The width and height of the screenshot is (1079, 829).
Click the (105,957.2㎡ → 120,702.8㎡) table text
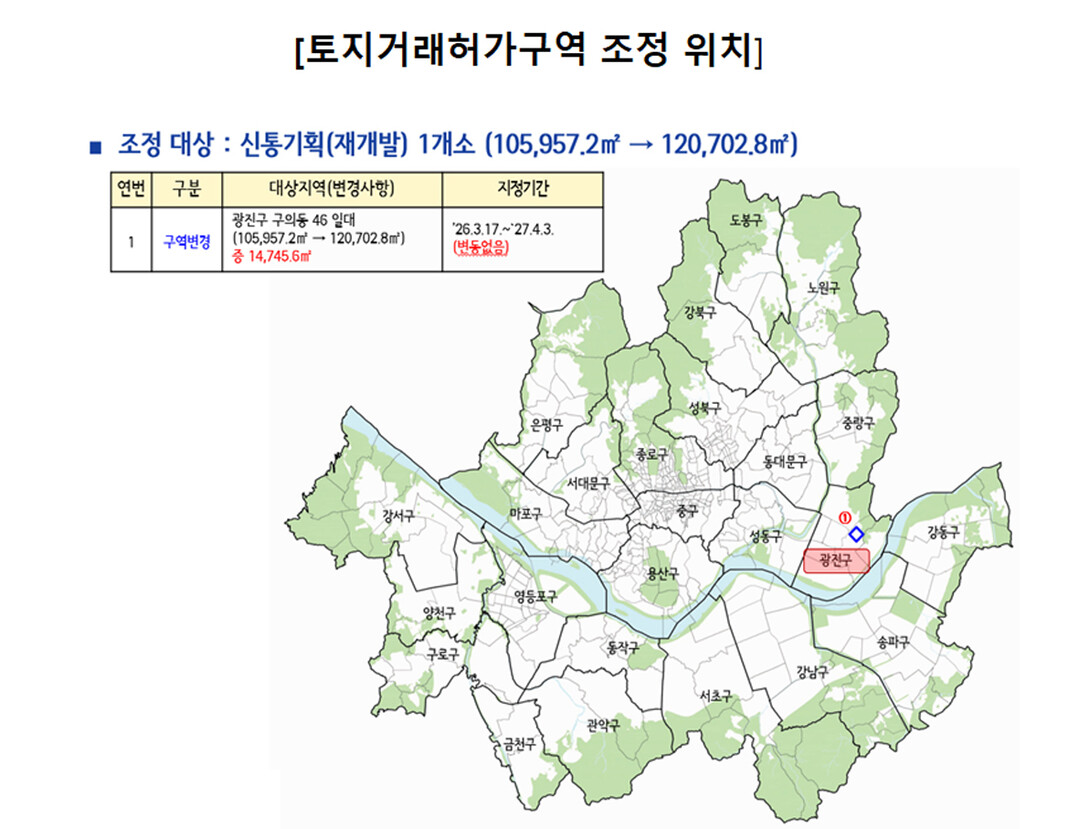point(319,238)
